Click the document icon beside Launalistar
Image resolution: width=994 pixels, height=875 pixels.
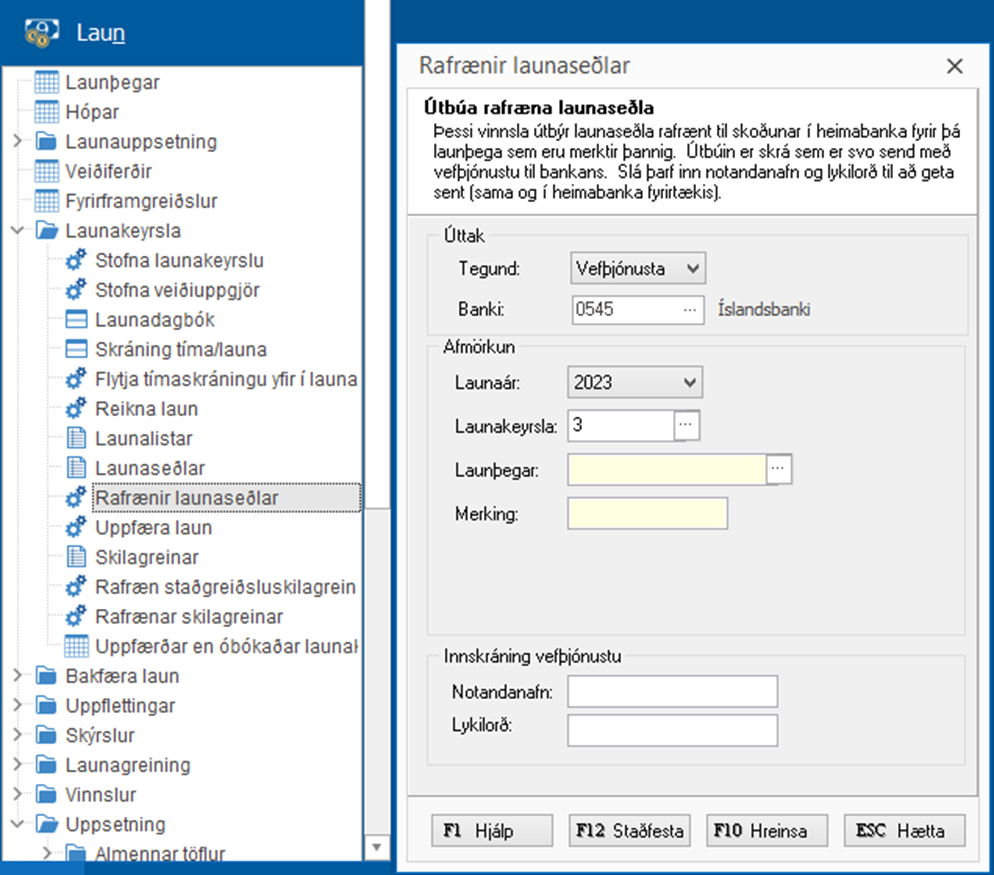pos(76,438)
